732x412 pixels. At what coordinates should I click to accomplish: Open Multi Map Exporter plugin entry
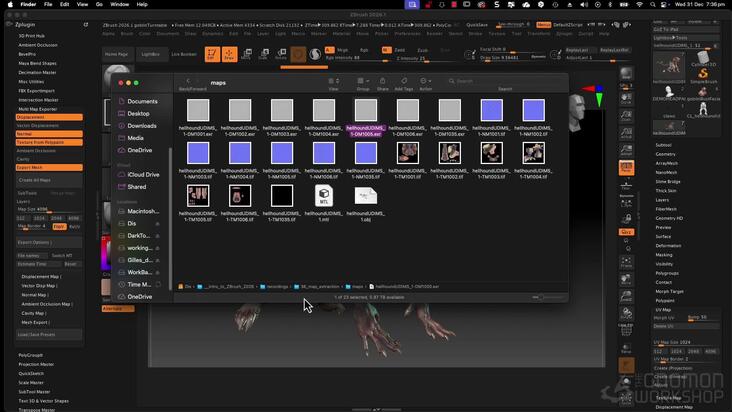(37, 109)
